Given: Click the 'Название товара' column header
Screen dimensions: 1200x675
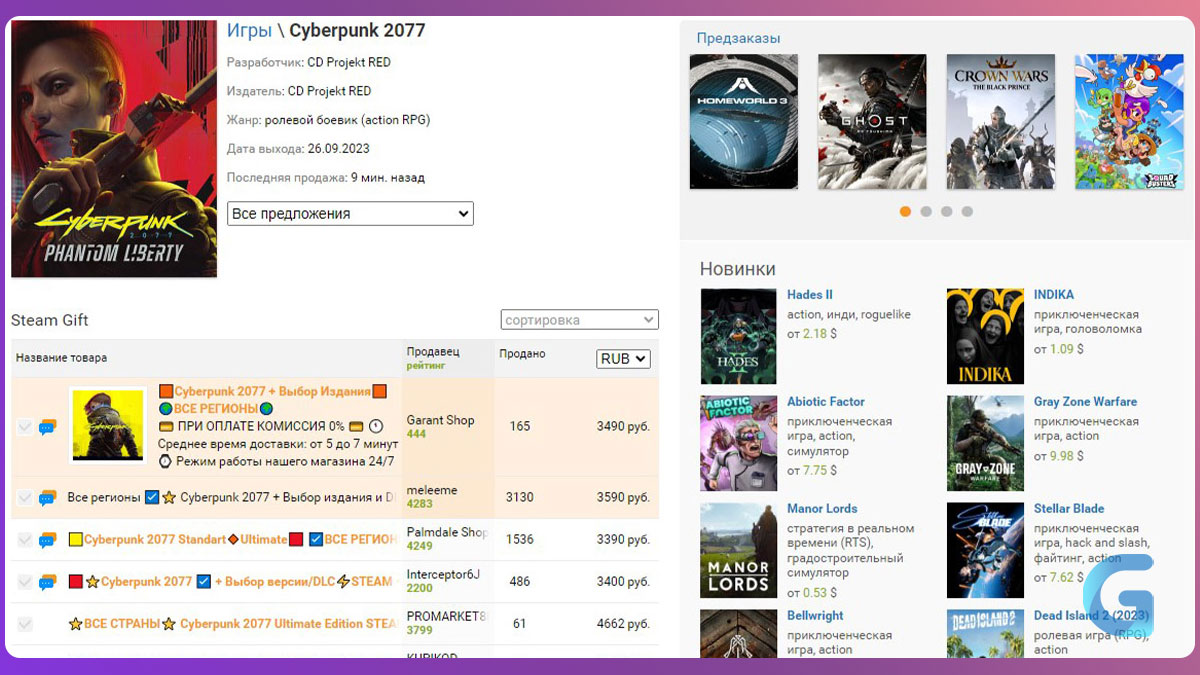Looking at the screenshot, I should click(61, 358).
